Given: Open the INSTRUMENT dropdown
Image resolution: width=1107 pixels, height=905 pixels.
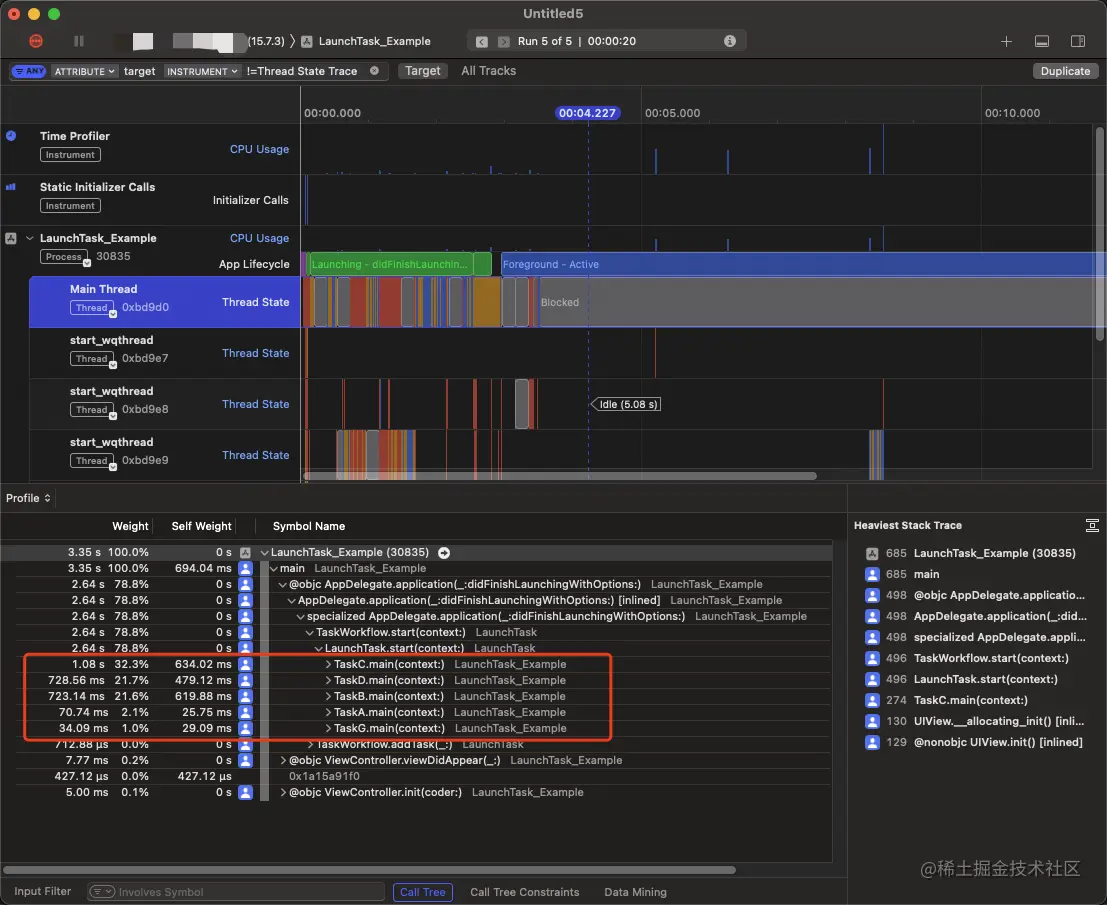Looking at the screenshot, I should pyautogui.click(x=201, y=71).
